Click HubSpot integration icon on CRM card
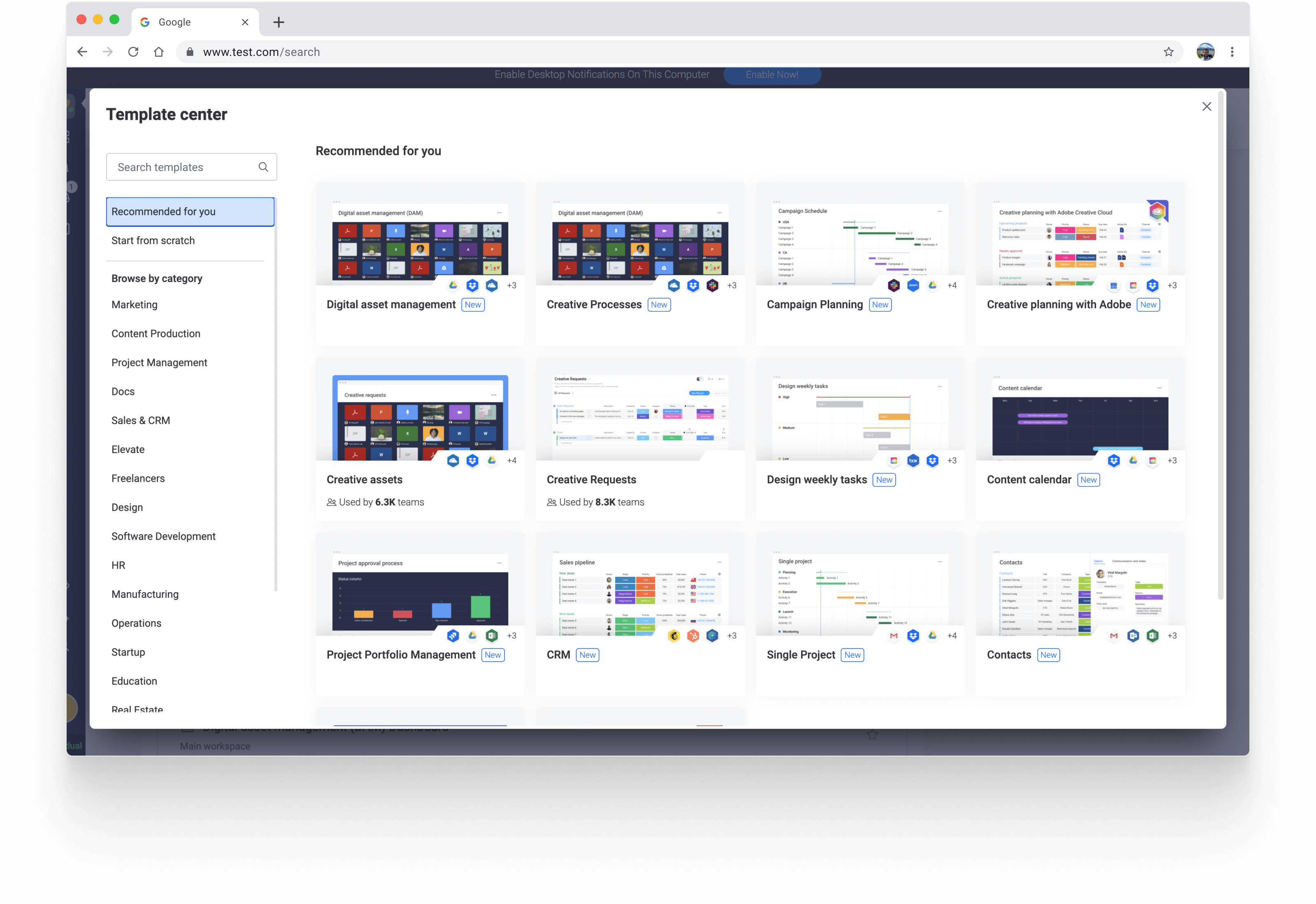 point(693,636)
